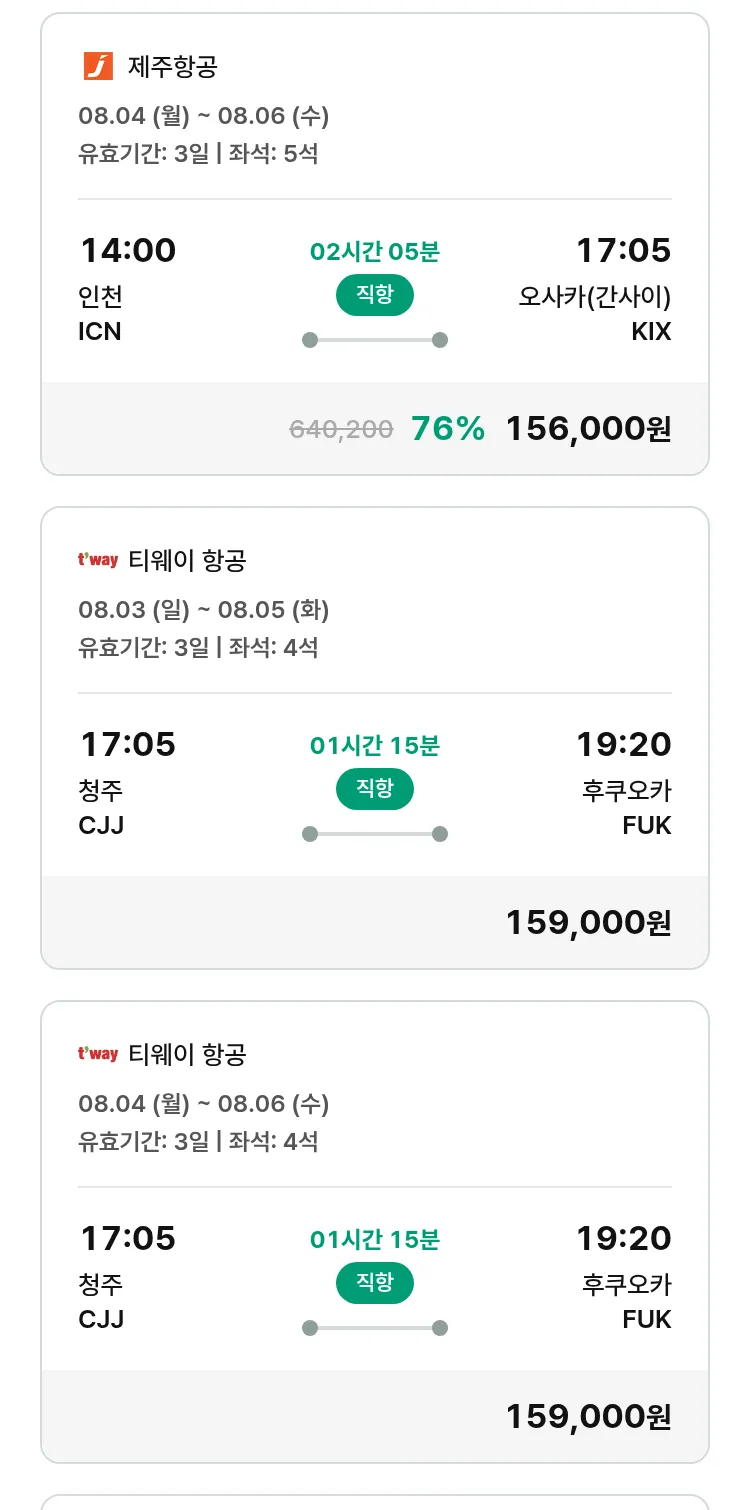The image size is (750, 1510).
Task: Select the 159,000원 fare for 08.04 t'way flight
Action: coord(588,1417)
